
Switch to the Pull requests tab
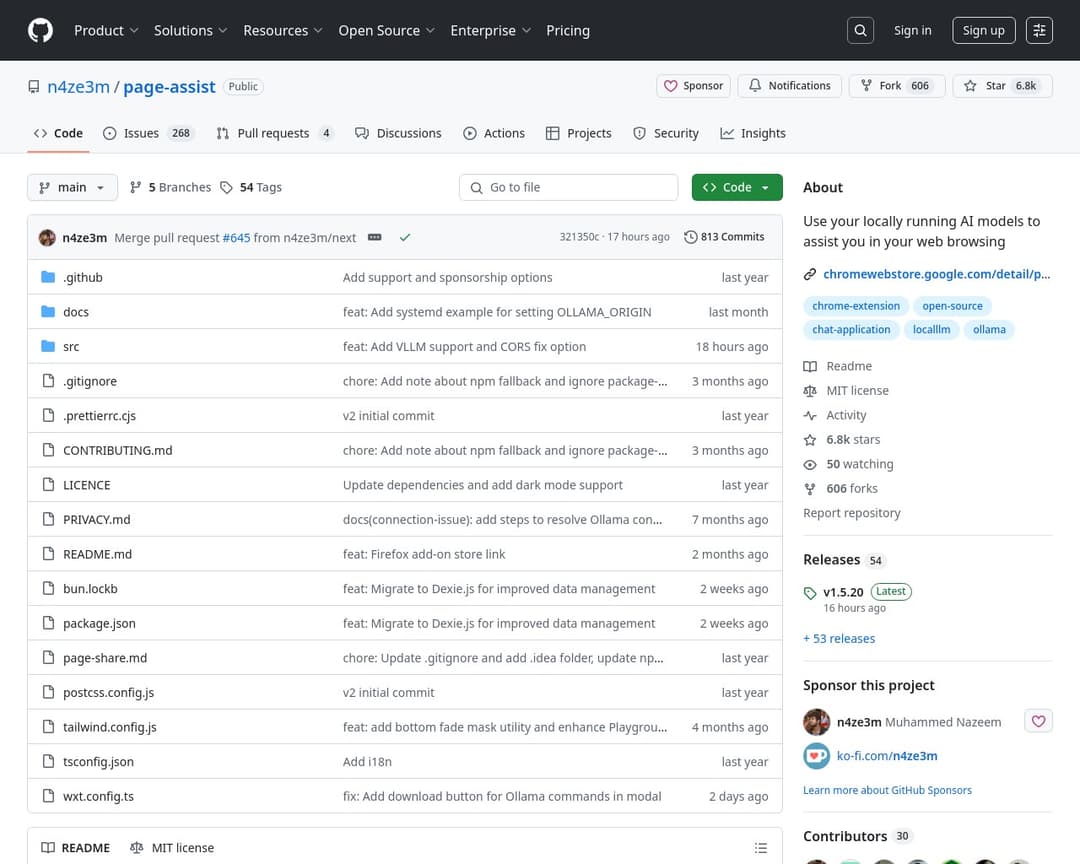click(275, 133)
